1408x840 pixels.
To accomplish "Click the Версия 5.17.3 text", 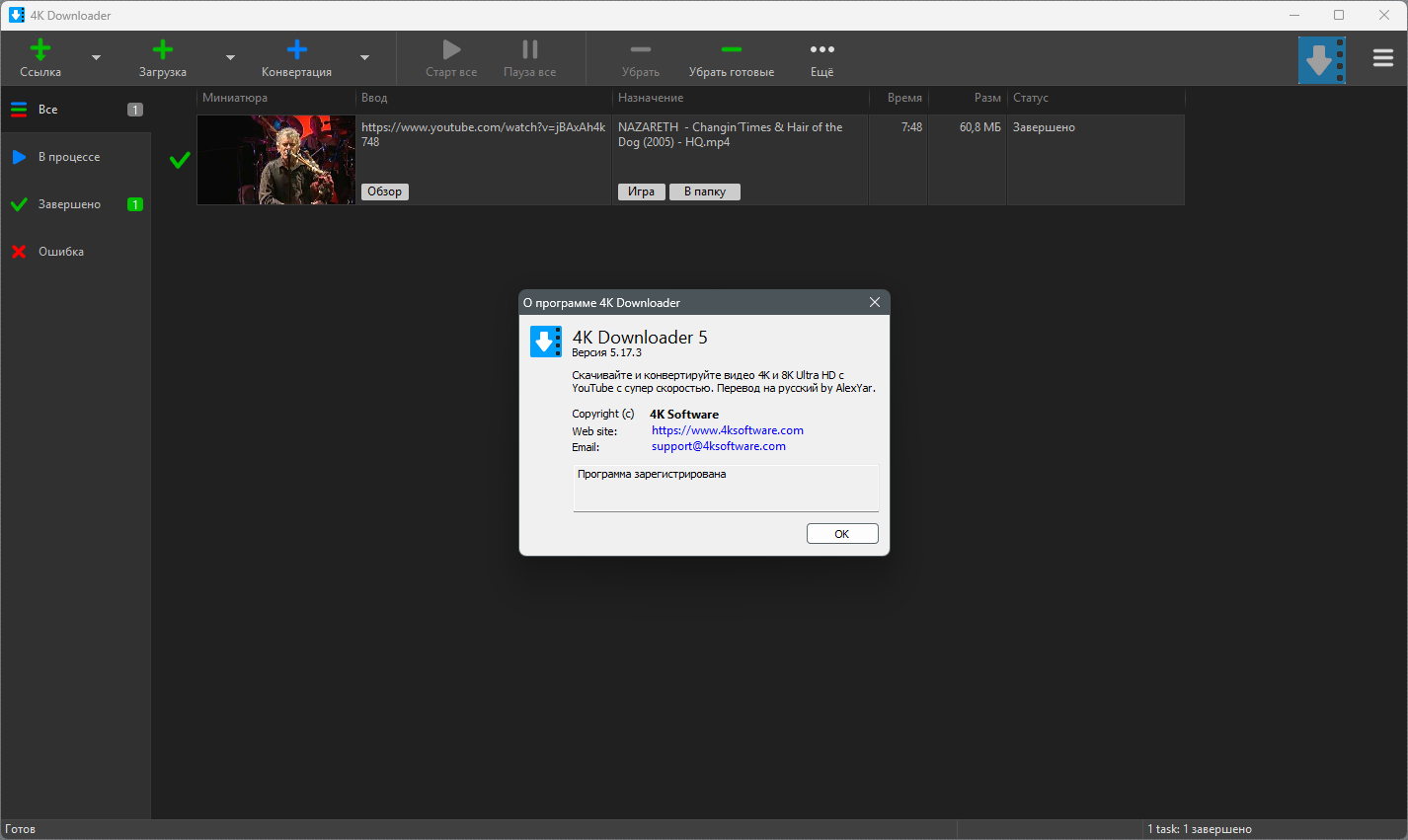I will pos(606,352).
